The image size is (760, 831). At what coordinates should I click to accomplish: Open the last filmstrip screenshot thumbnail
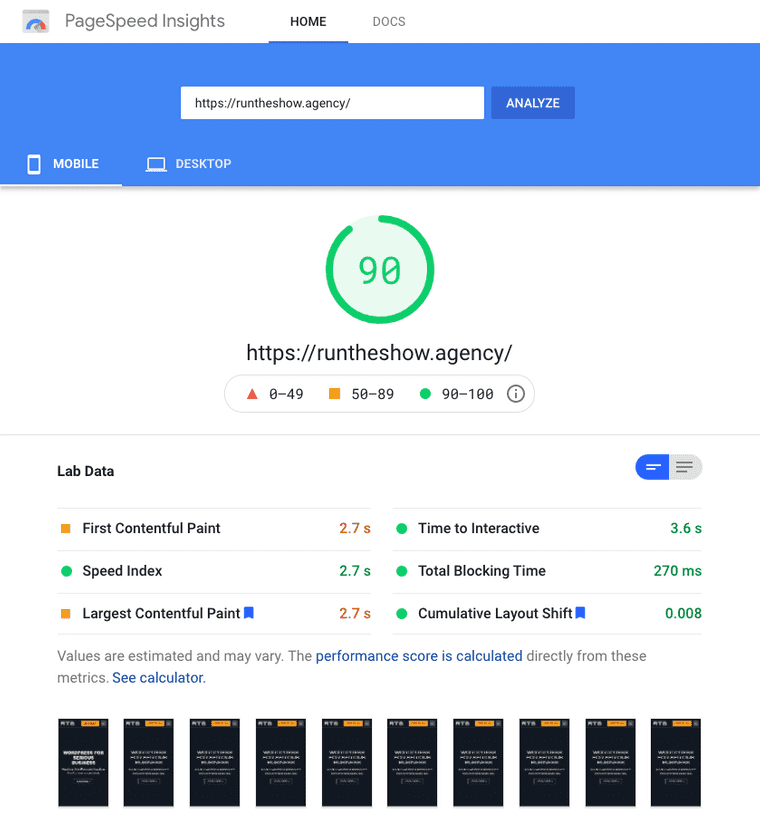click(676, 763)
